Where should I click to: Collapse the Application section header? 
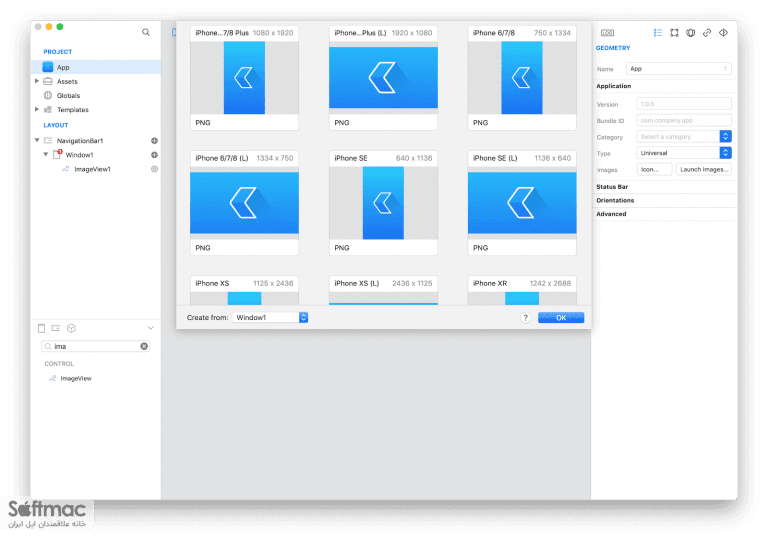tap(613, 86)
